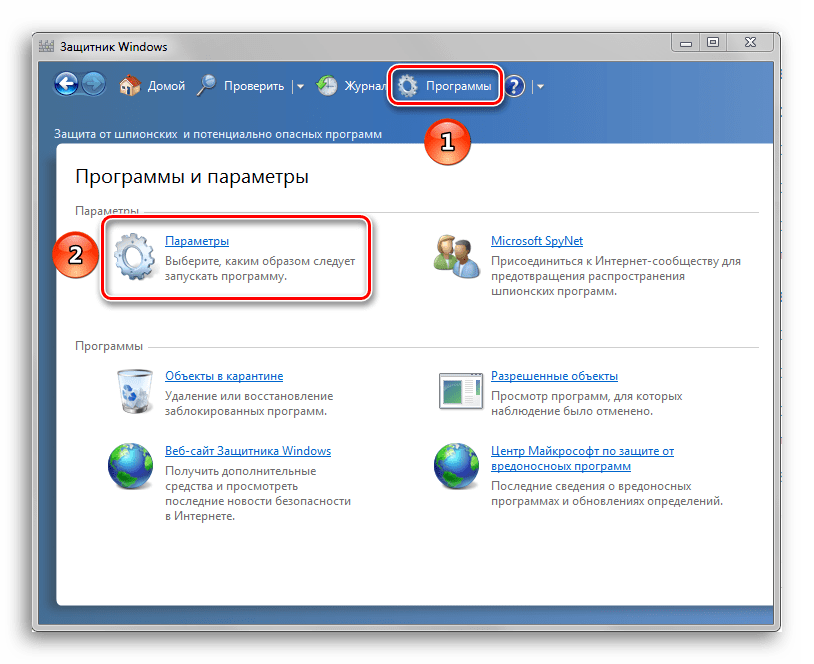Click the Microsoft SpyNet people icon
This screenshot has width=814, height=664.
pyautogui.click(x=456, y=256)
